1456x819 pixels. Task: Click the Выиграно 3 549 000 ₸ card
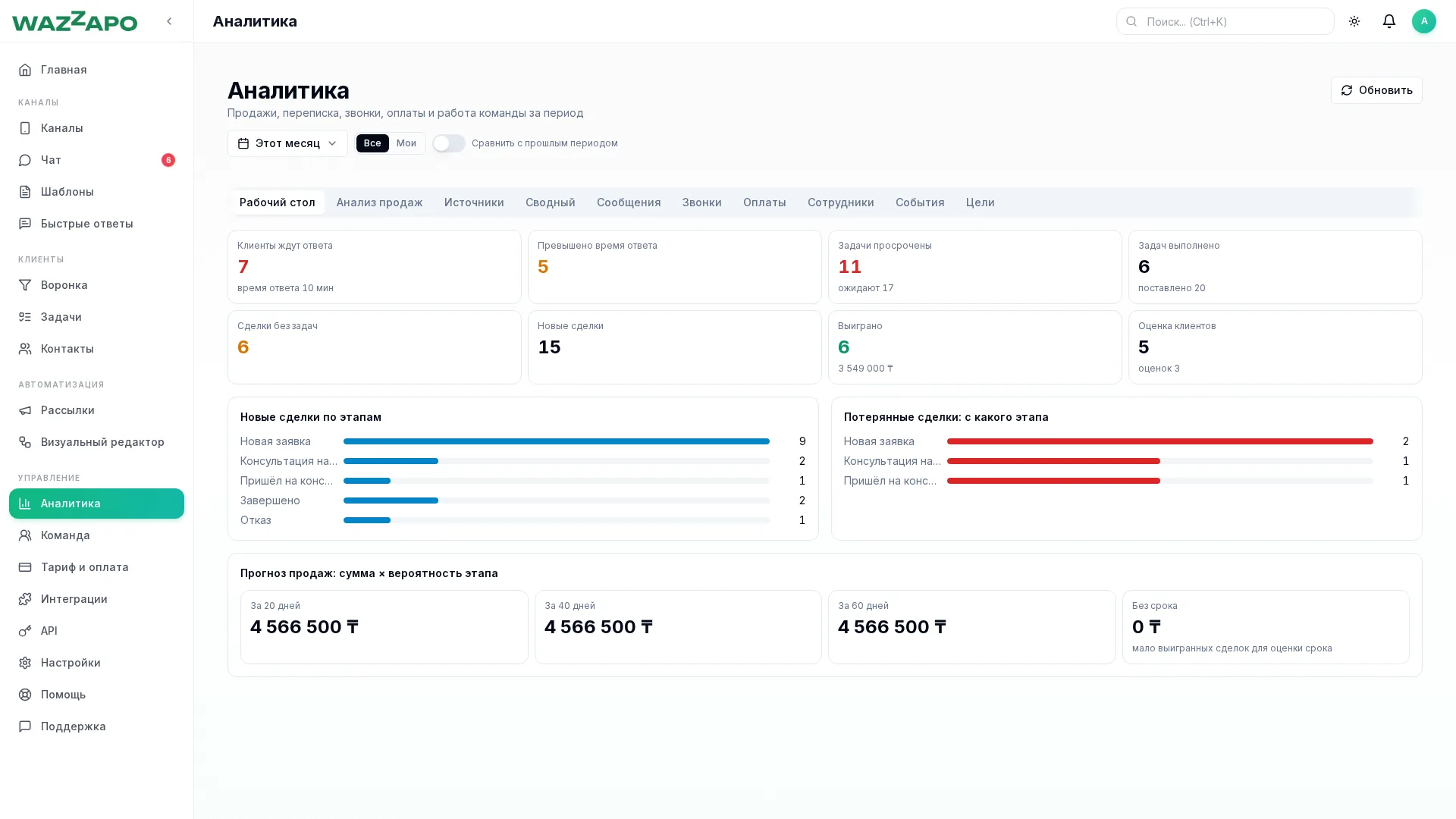pyautogui.click(x=975, y=347)
